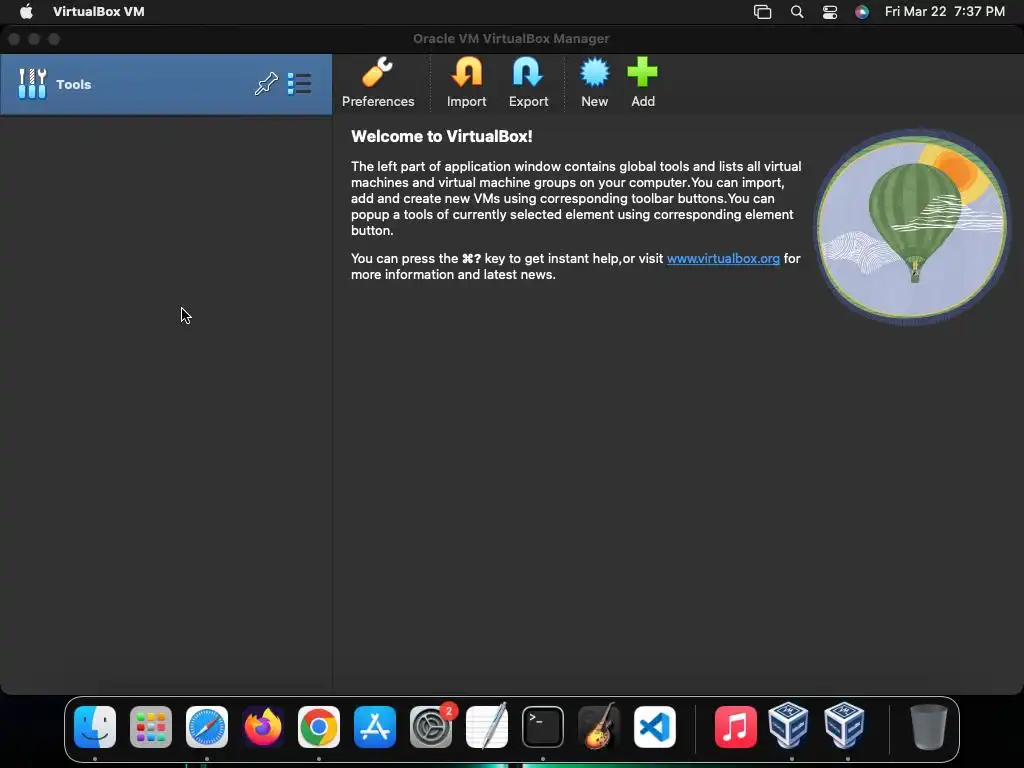
Task: Launch Google Chrome from the Dock
Action: [x=319, y=727]
